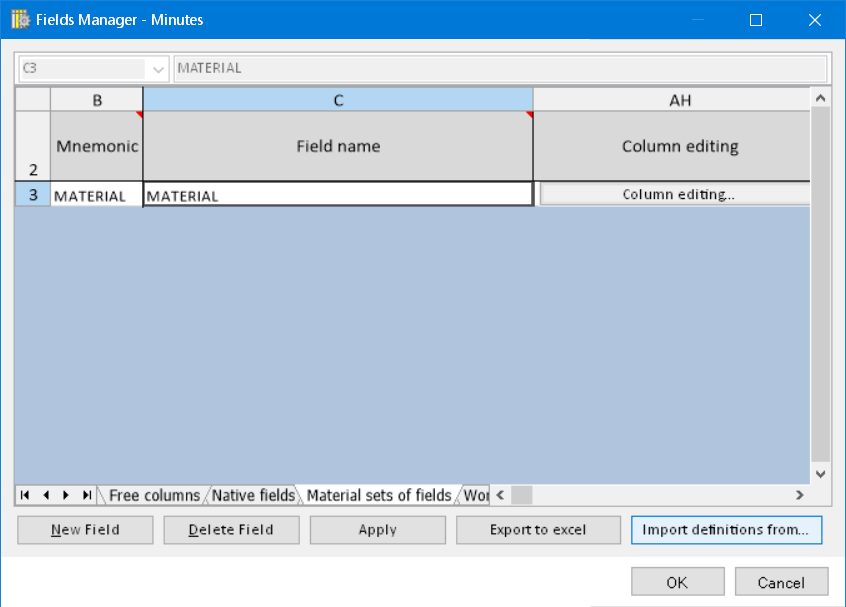Image resolution: width=846 pixels, height=607 pixels.
Task: Open the Native fields tab
Action: click(253, 495)
